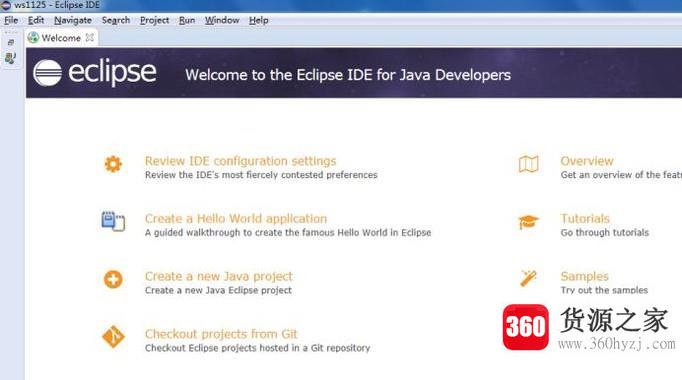
Task: Click 'Create a new Java Eclipse project' description
Action: (218, 290)
